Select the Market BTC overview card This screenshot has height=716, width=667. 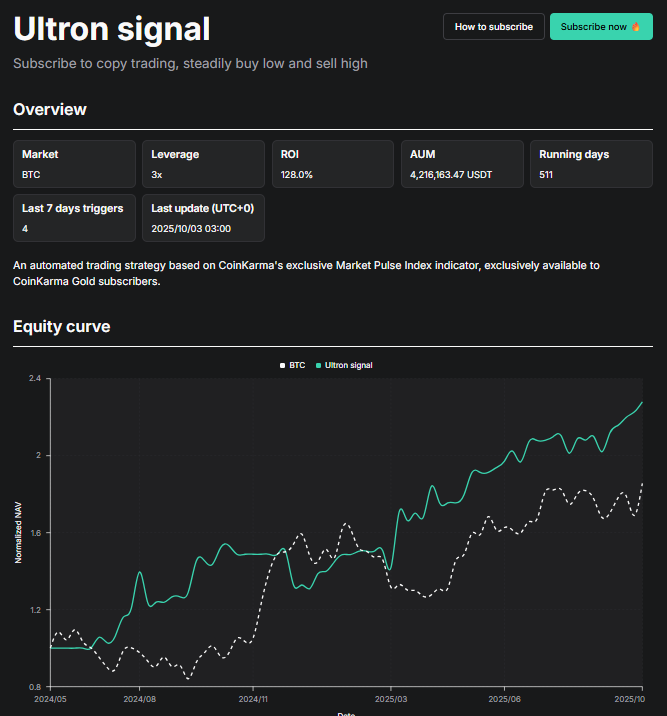74,164
